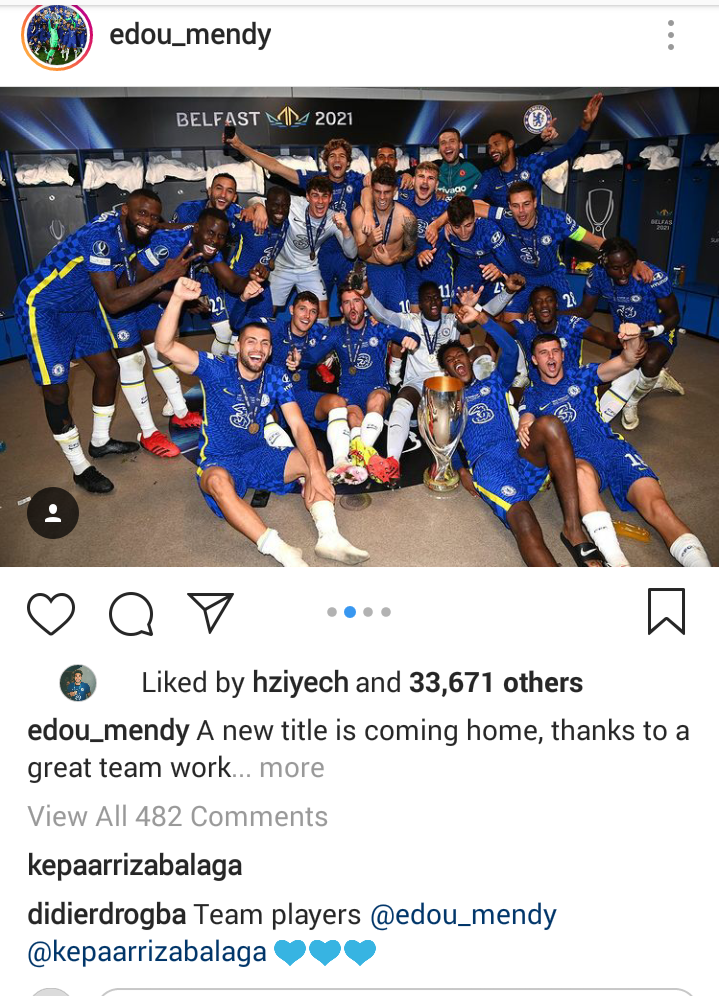Image resolution: width=719 pixels, height=996 pixels.
Task: Open three-dot post options menu
Action: click(671, 35)
